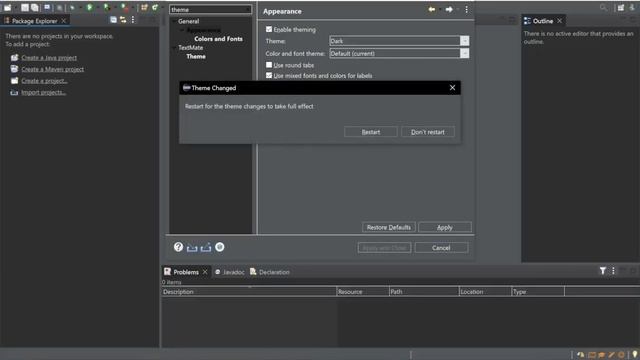Toggle Use mixed fonts and colors for labels

coord(269,76)
